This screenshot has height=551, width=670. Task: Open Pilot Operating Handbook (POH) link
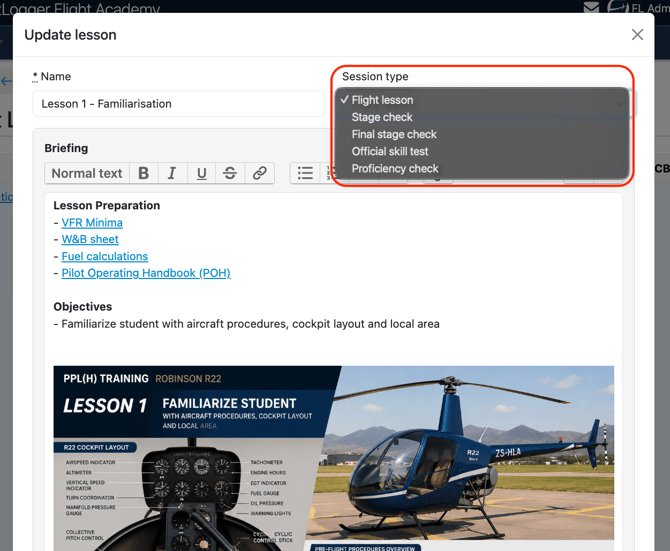point(146,273)
